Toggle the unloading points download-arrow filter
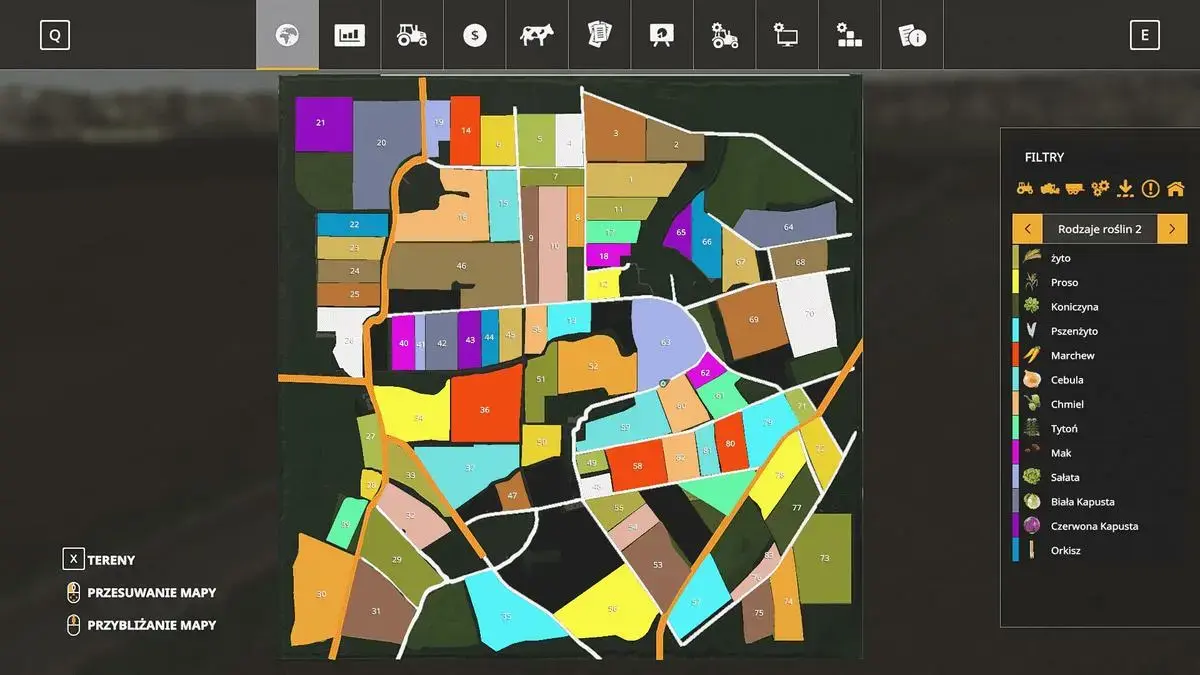This screenshot has width=1200, height=675. click(1125, 188)
